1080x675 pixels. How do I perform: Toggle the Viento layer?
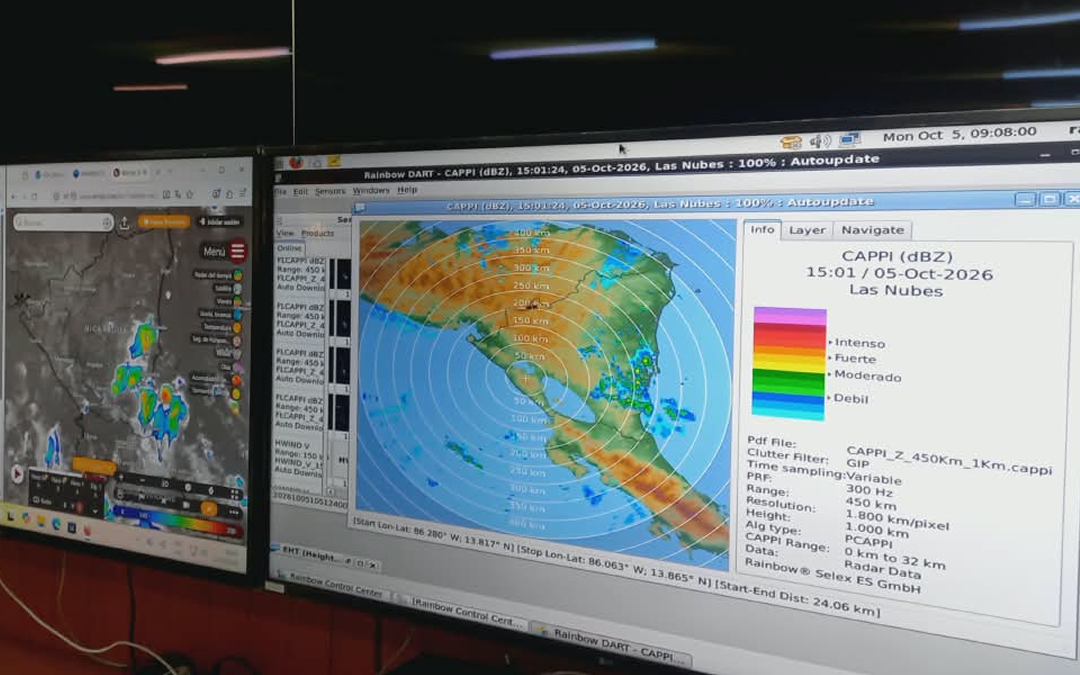tap(238, 302)
